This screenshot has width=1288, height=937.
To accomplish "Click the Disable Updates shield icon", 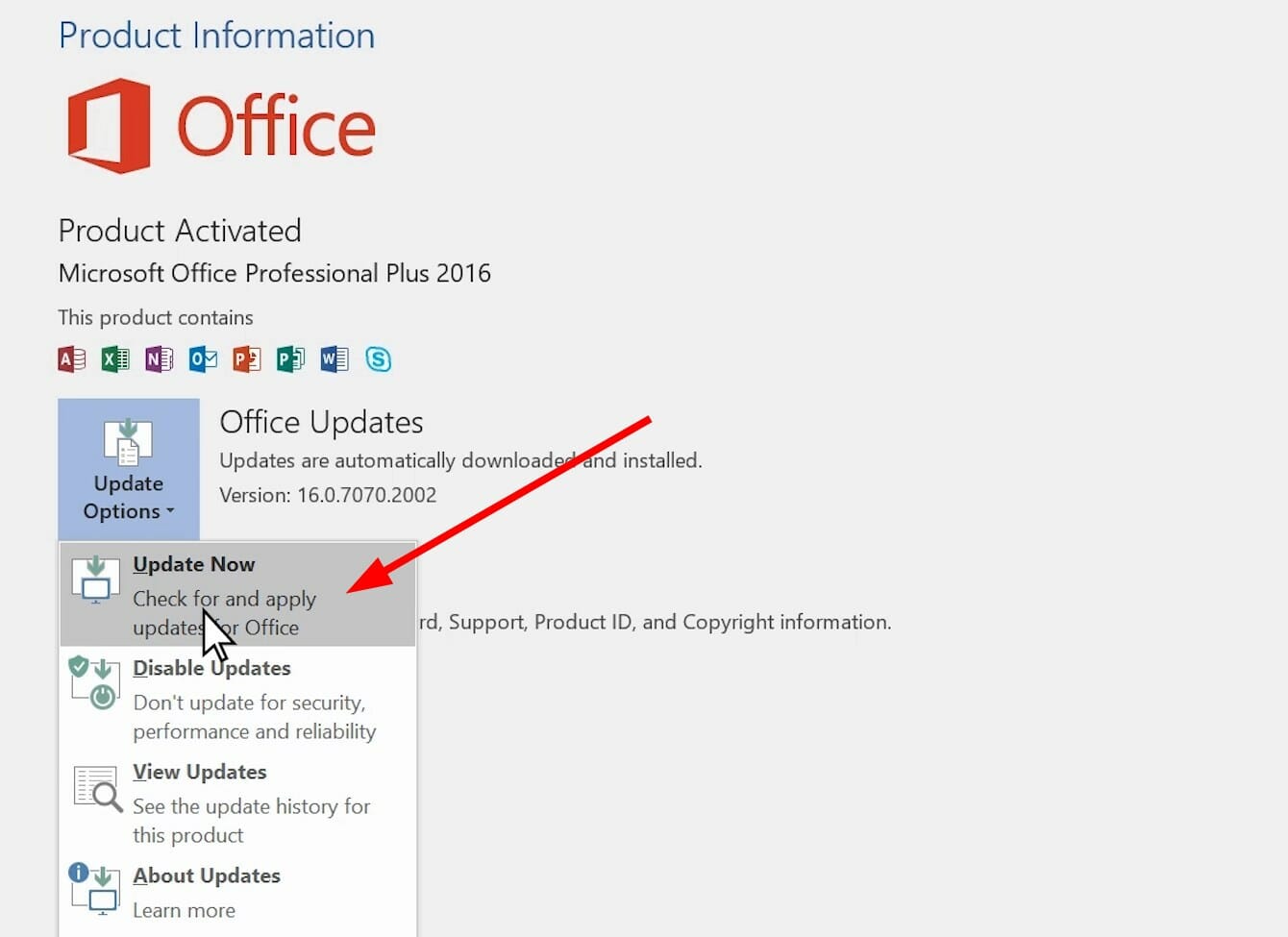I will (94, 682).
